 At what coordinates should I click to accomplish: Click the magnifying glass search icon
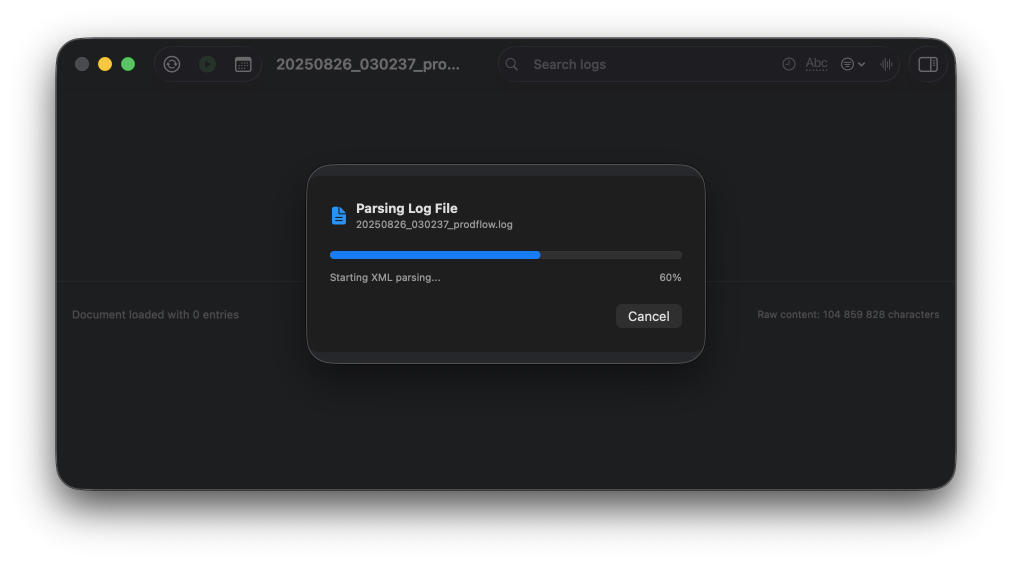512,64
